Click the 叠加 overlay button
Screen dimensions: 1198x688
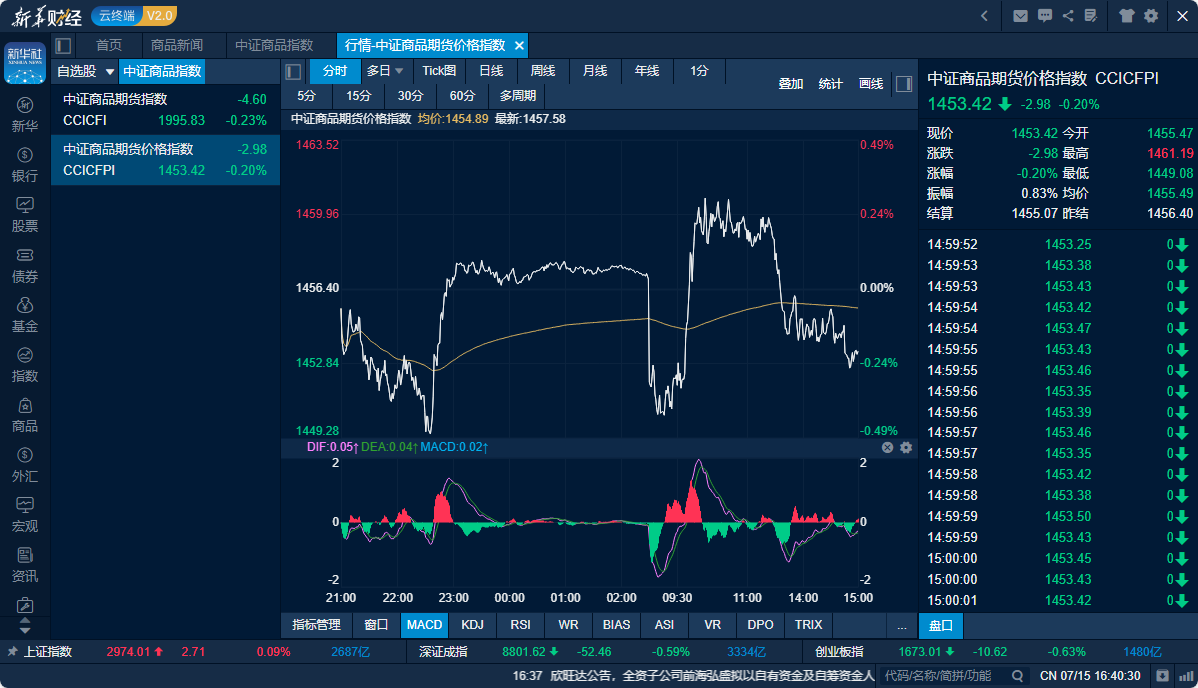pos(791,84)
